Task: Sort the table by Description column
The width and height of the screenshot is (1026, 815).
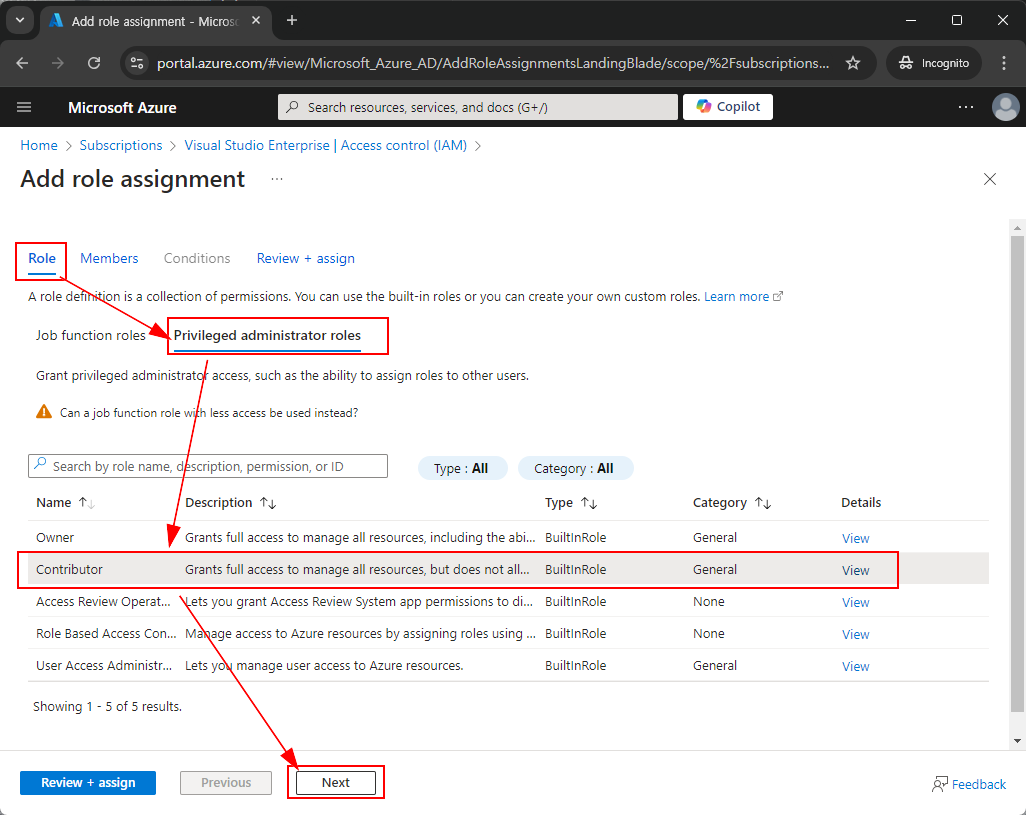Action: pyautogui.click(x=230, y=502)
